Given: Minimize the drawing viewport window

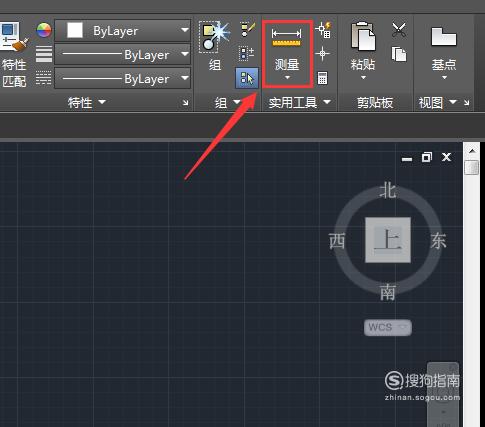Looking at the screenshot, I should point(407,159).
